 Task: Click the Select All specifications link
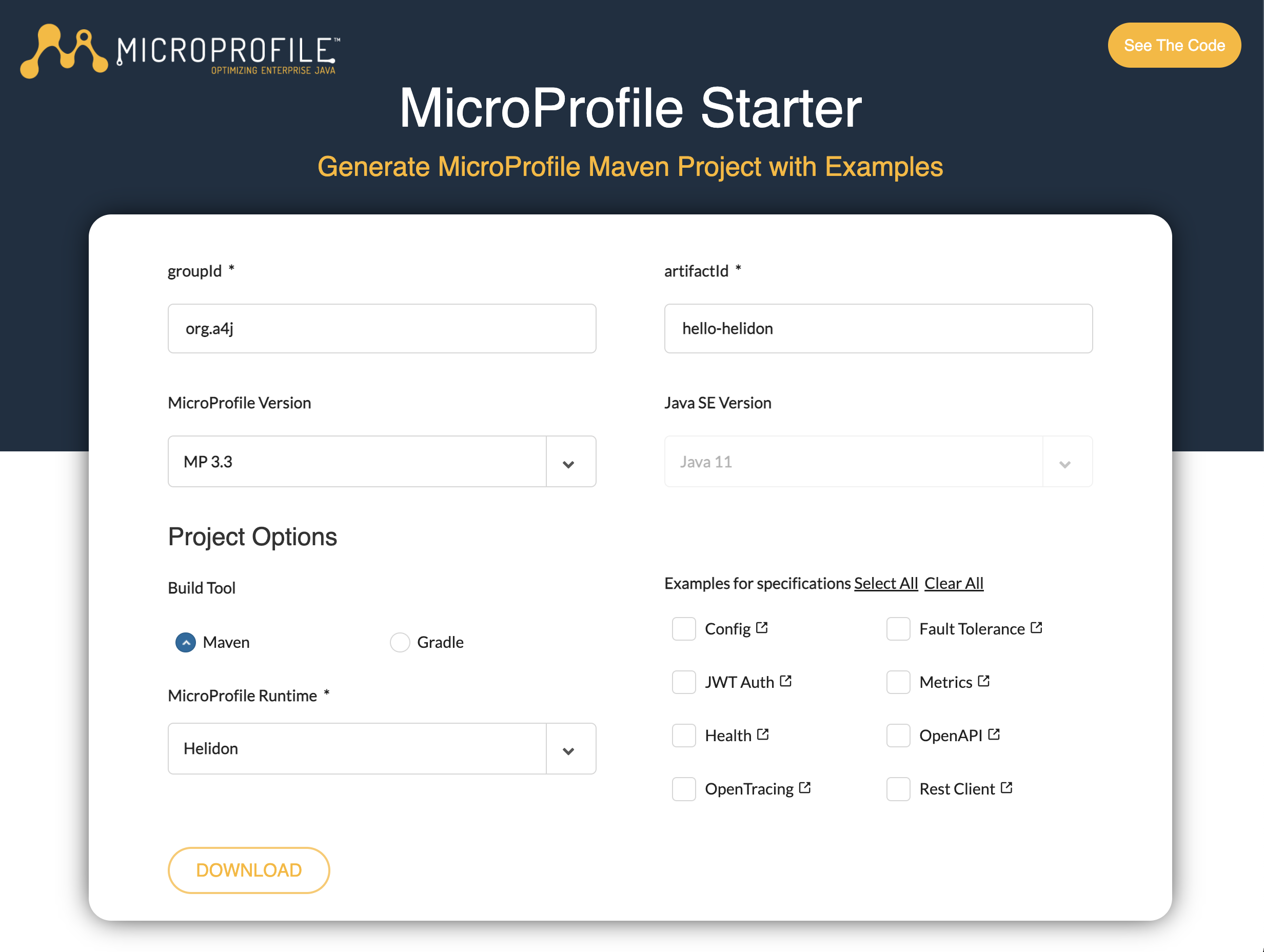click(x=886, y=583)
